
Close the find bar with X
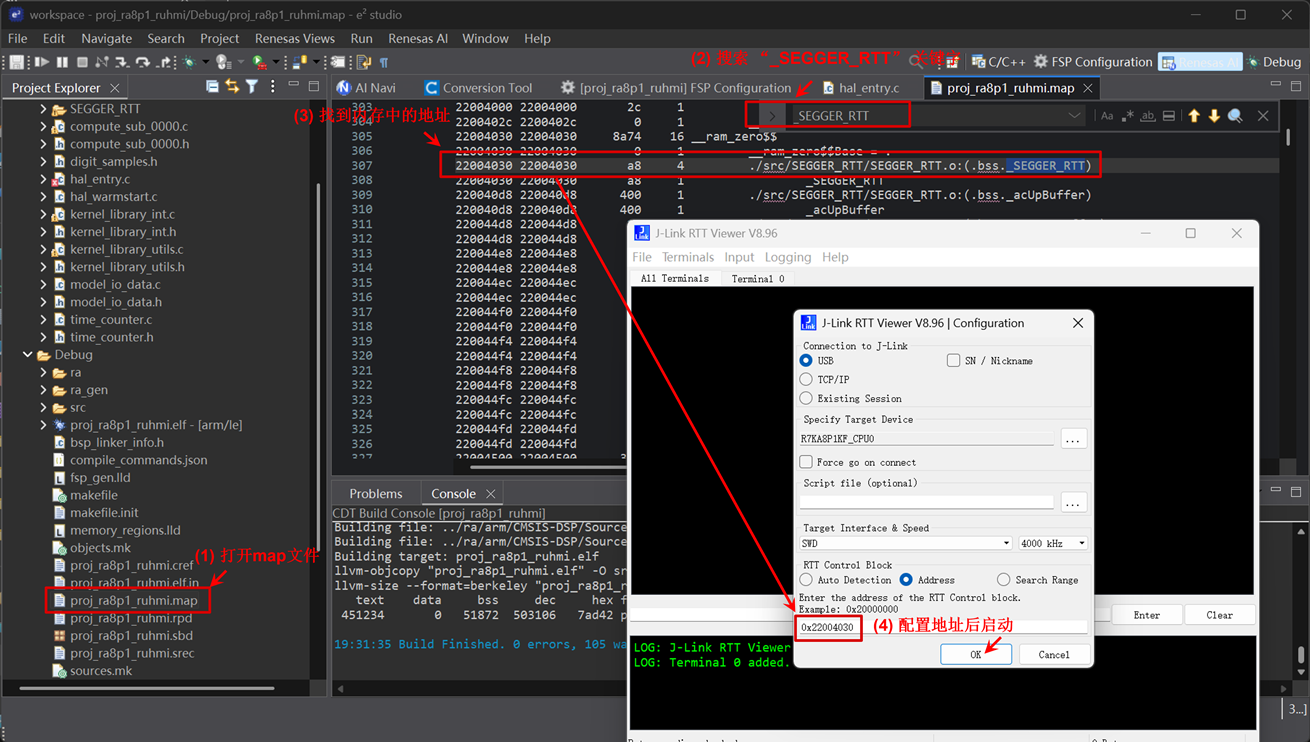[1263, 116]
